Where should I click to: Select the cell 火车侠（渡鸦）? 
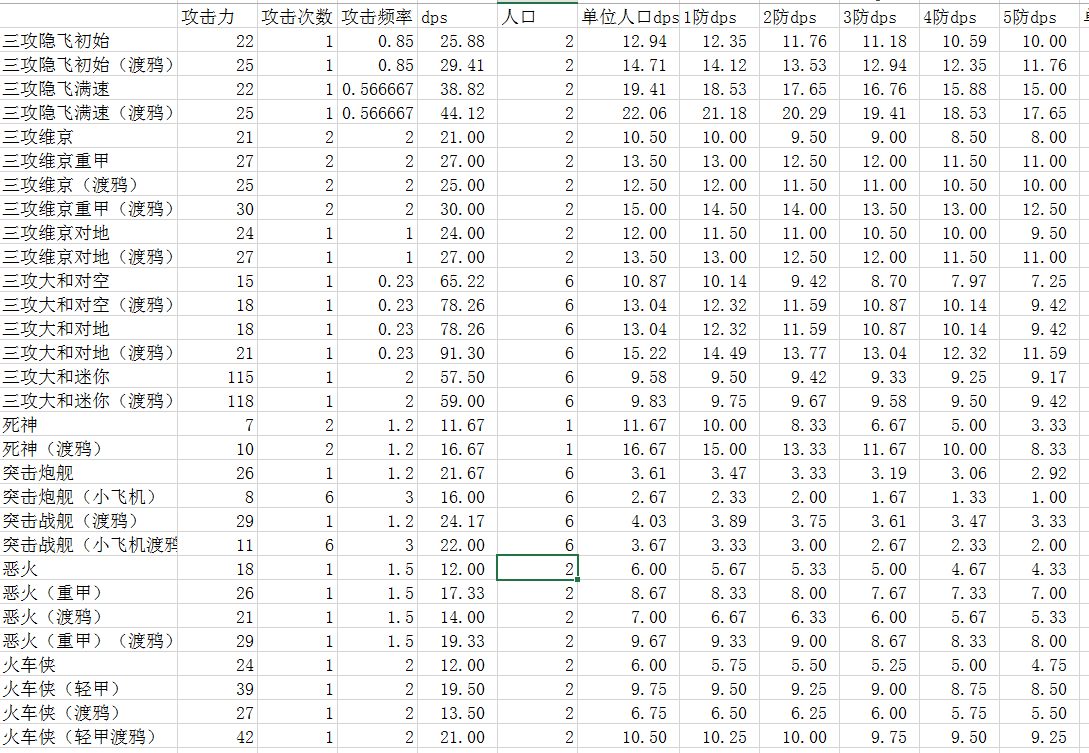[88, 713]
